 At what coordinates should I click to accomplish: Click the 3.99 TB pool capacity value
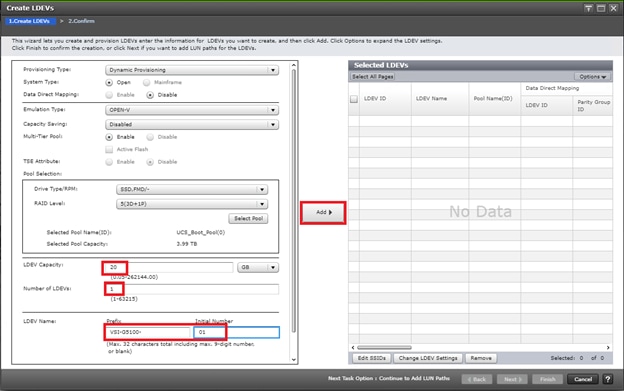(x=187, y=244)
